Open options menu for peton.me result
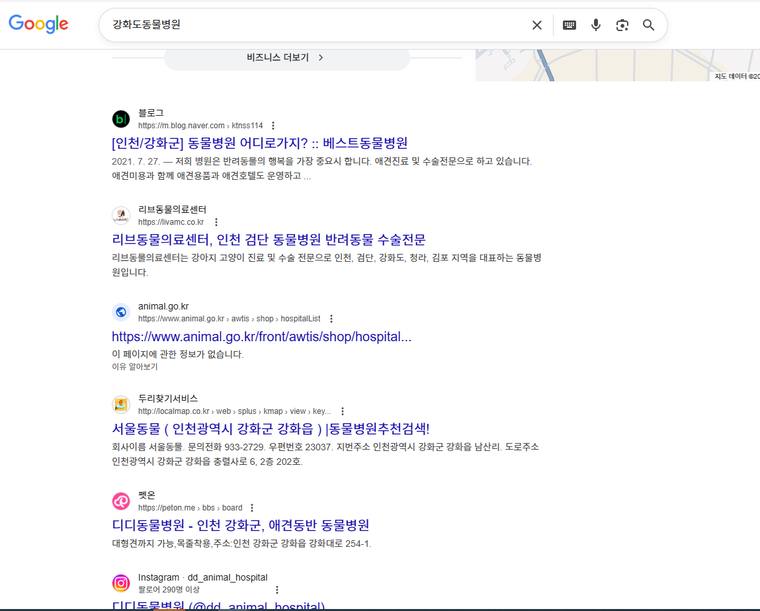 coord(252,507)
